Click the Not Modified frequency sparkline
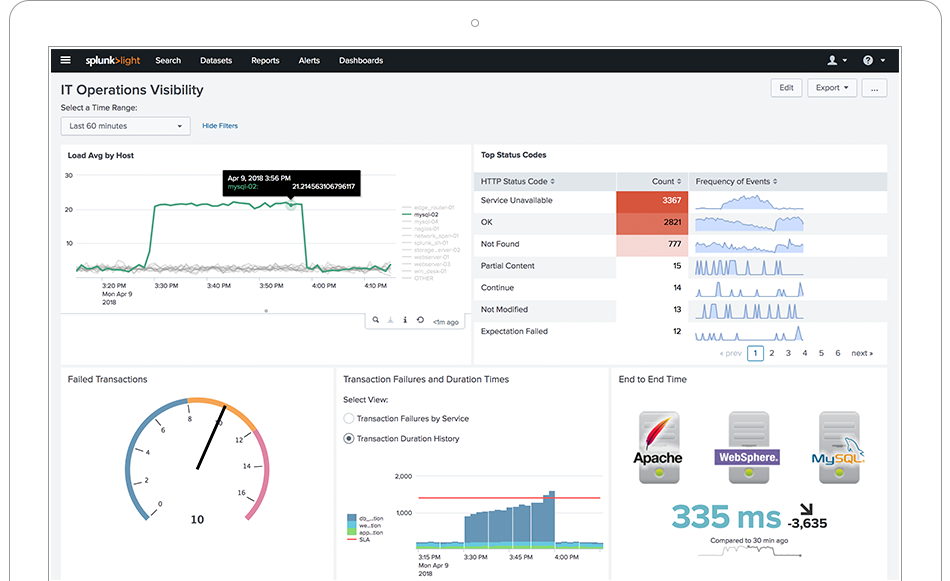The image size is (950, 581). (749, 310)
